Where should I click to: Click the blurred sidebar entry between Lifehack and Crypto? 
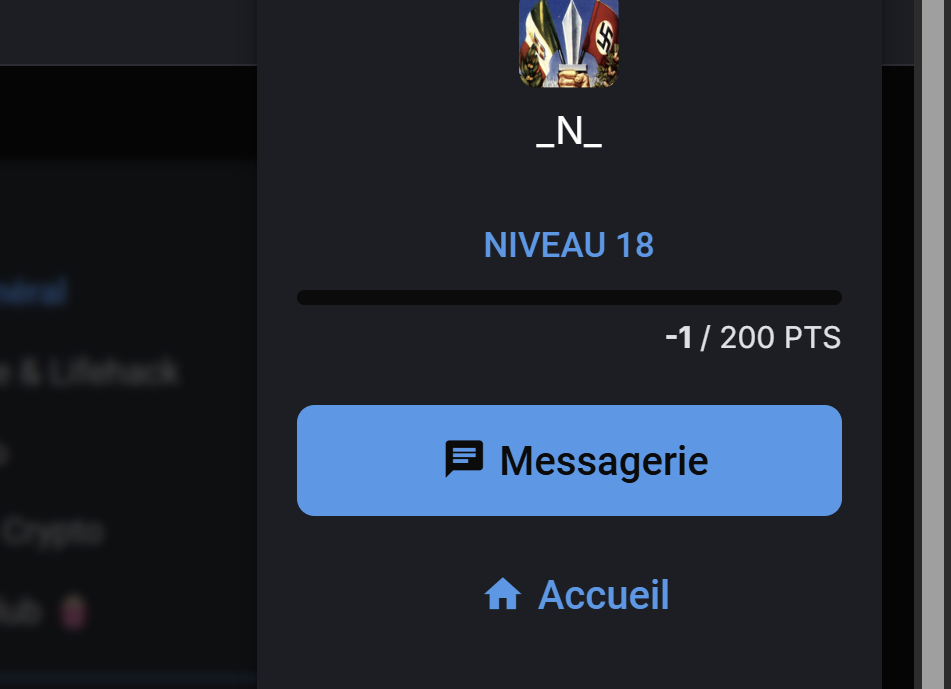pos(4,452)
